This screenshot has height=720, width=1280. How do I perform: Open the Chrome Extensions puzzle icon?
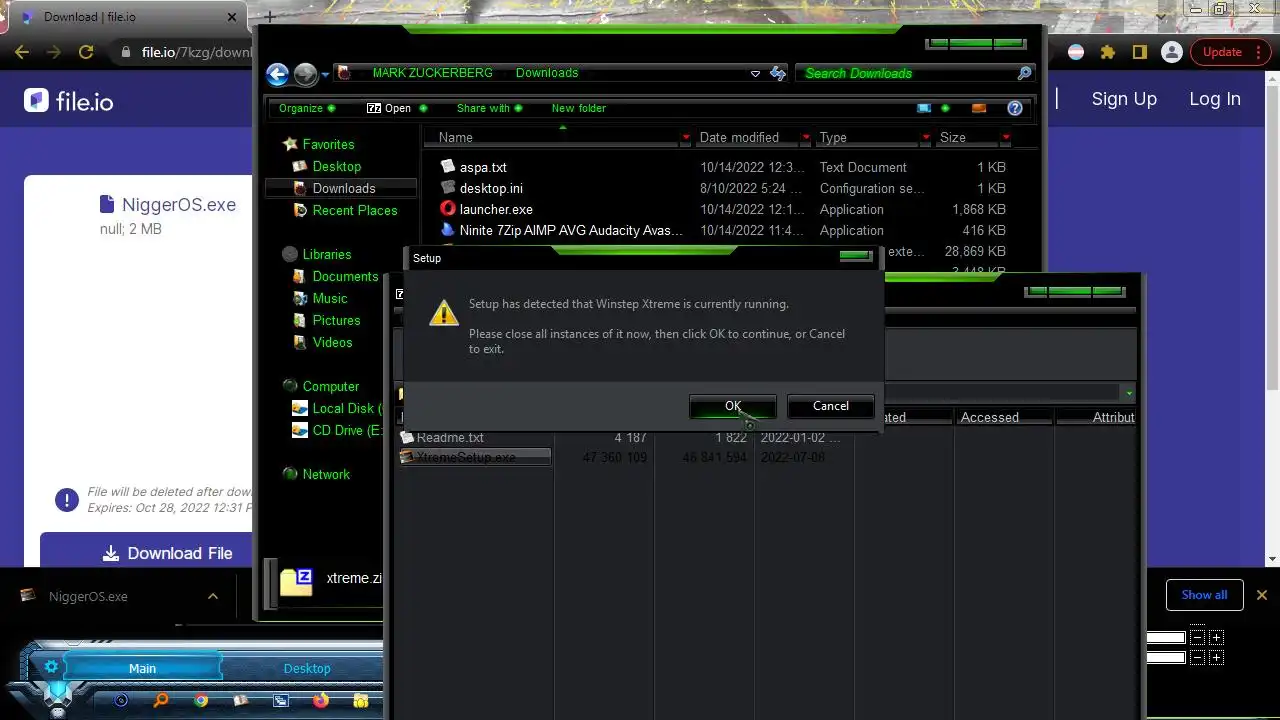click(1107, 52)
